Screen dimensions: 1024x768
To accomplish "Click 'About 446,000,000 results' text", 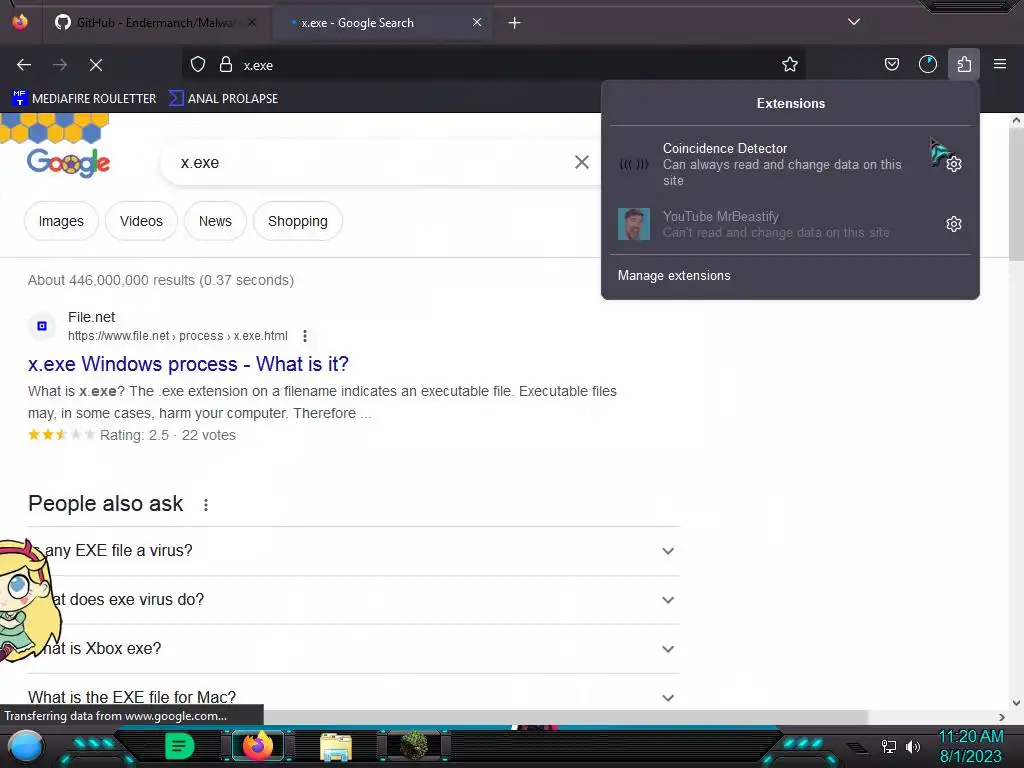I will [161, 280].
